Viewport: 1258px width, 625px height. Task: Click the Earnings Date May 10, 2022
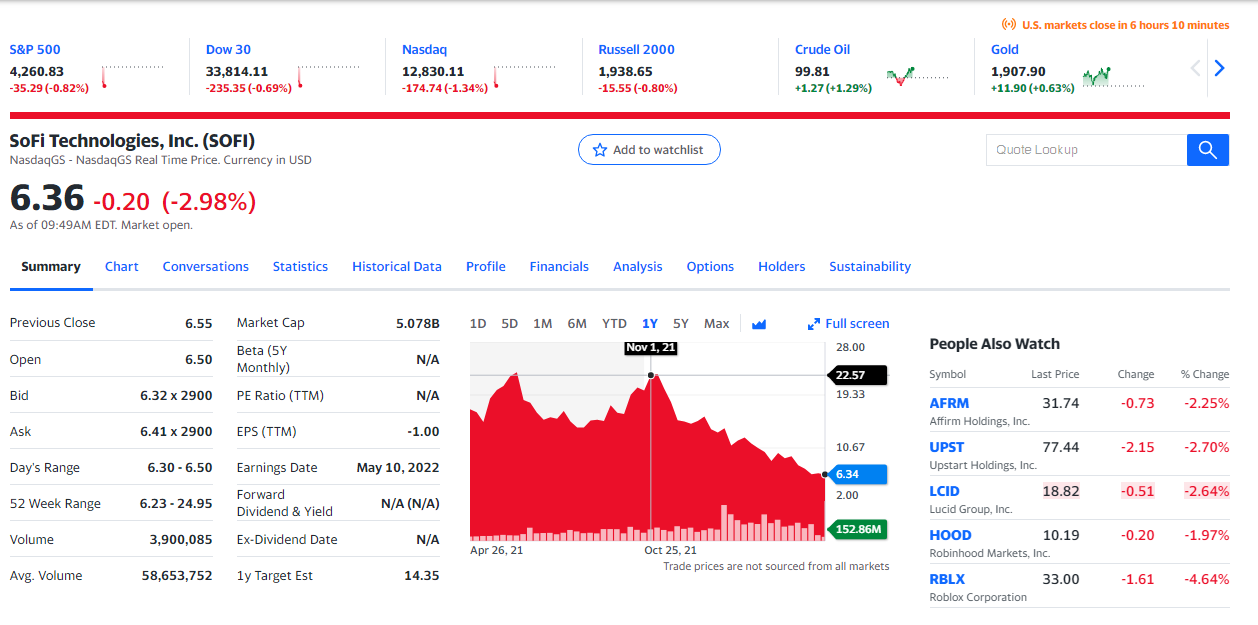pyautogui.click(x=398, y=468)
